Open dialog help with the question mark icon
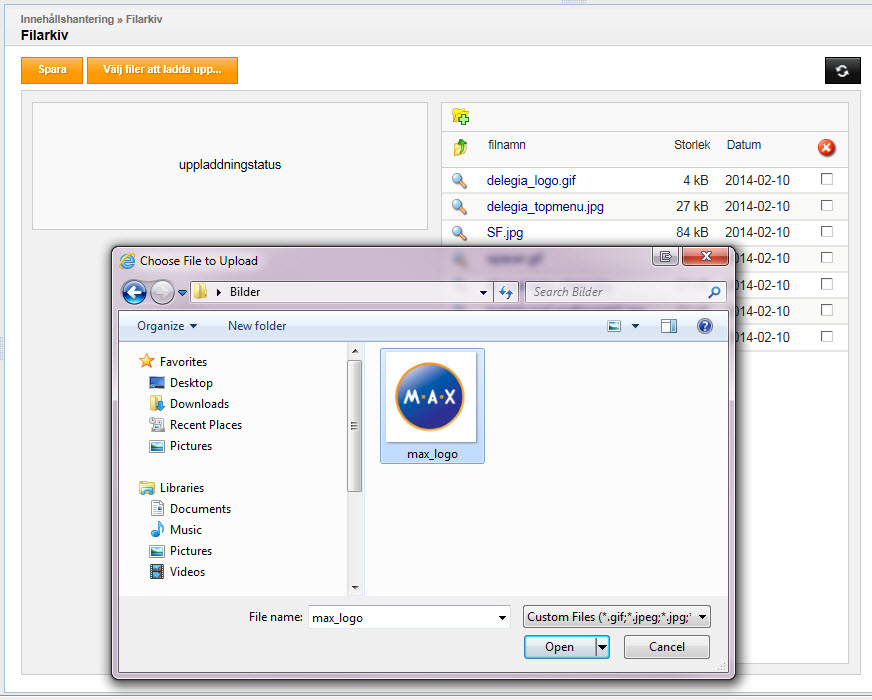The image size is (872, 700). coord(705,326)
